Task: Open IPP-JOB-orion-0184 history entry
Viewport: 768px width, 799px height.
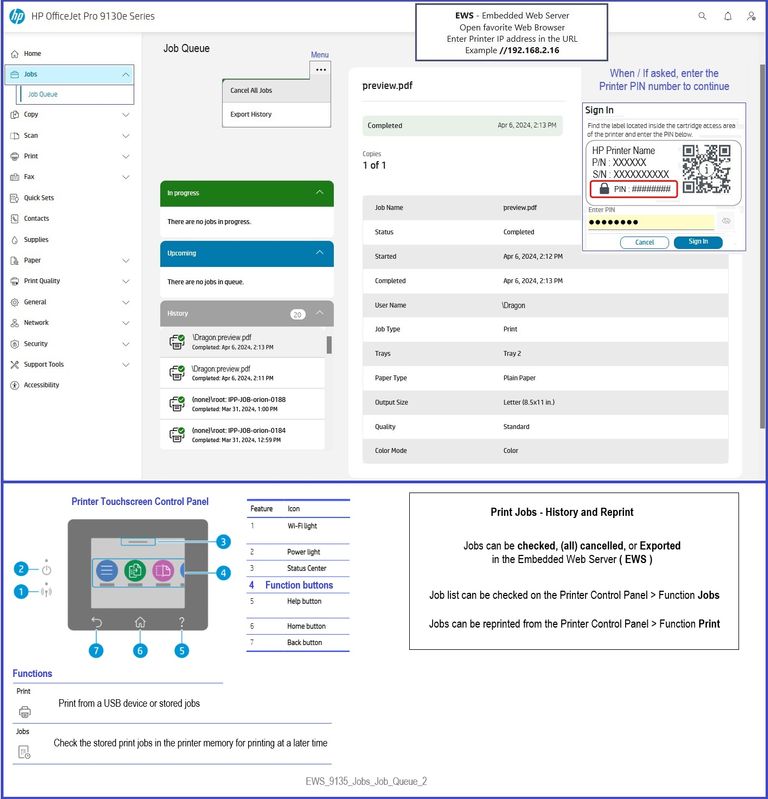Action: (243, 435)
